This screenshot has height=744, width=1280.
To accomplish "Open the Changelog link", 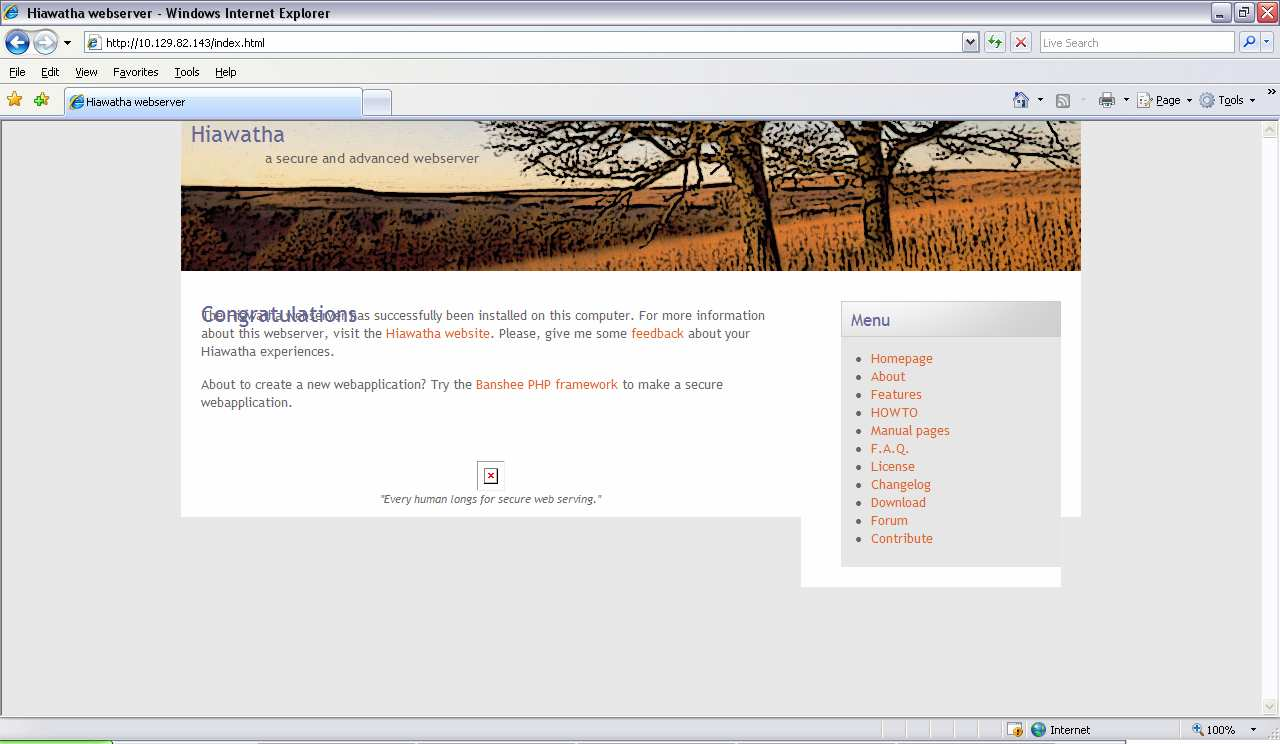I will (x=900, y=485).
